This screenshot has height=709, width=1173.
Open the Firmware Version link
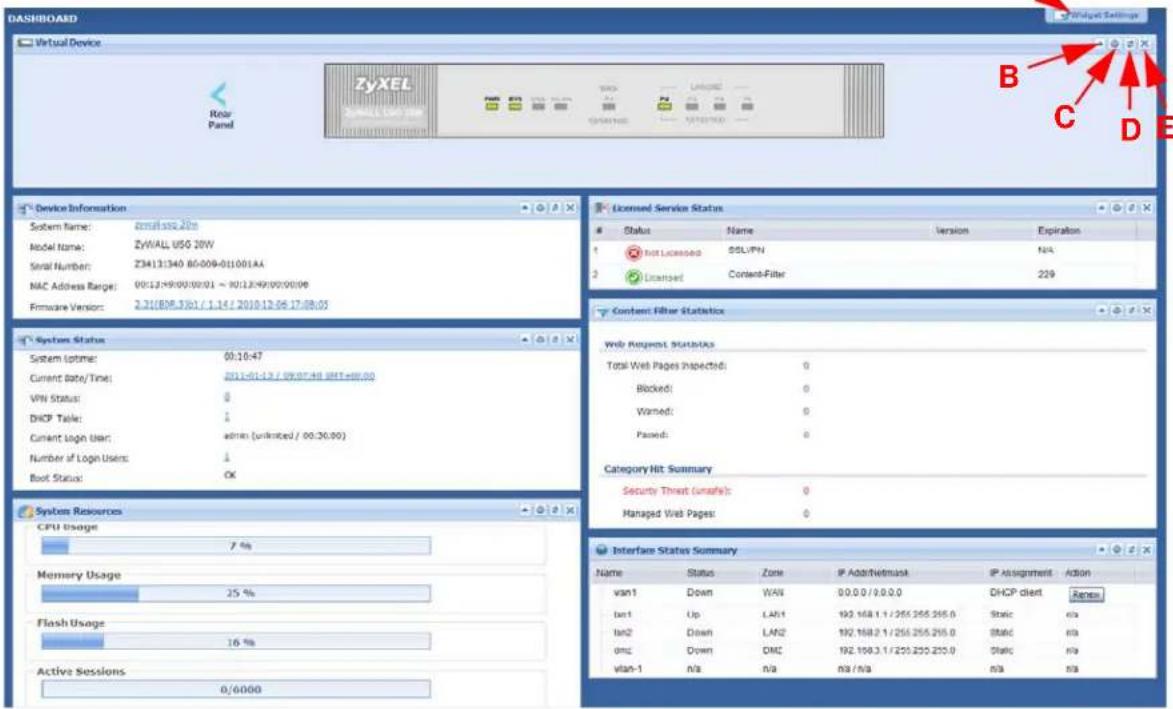tap(231, 304)
